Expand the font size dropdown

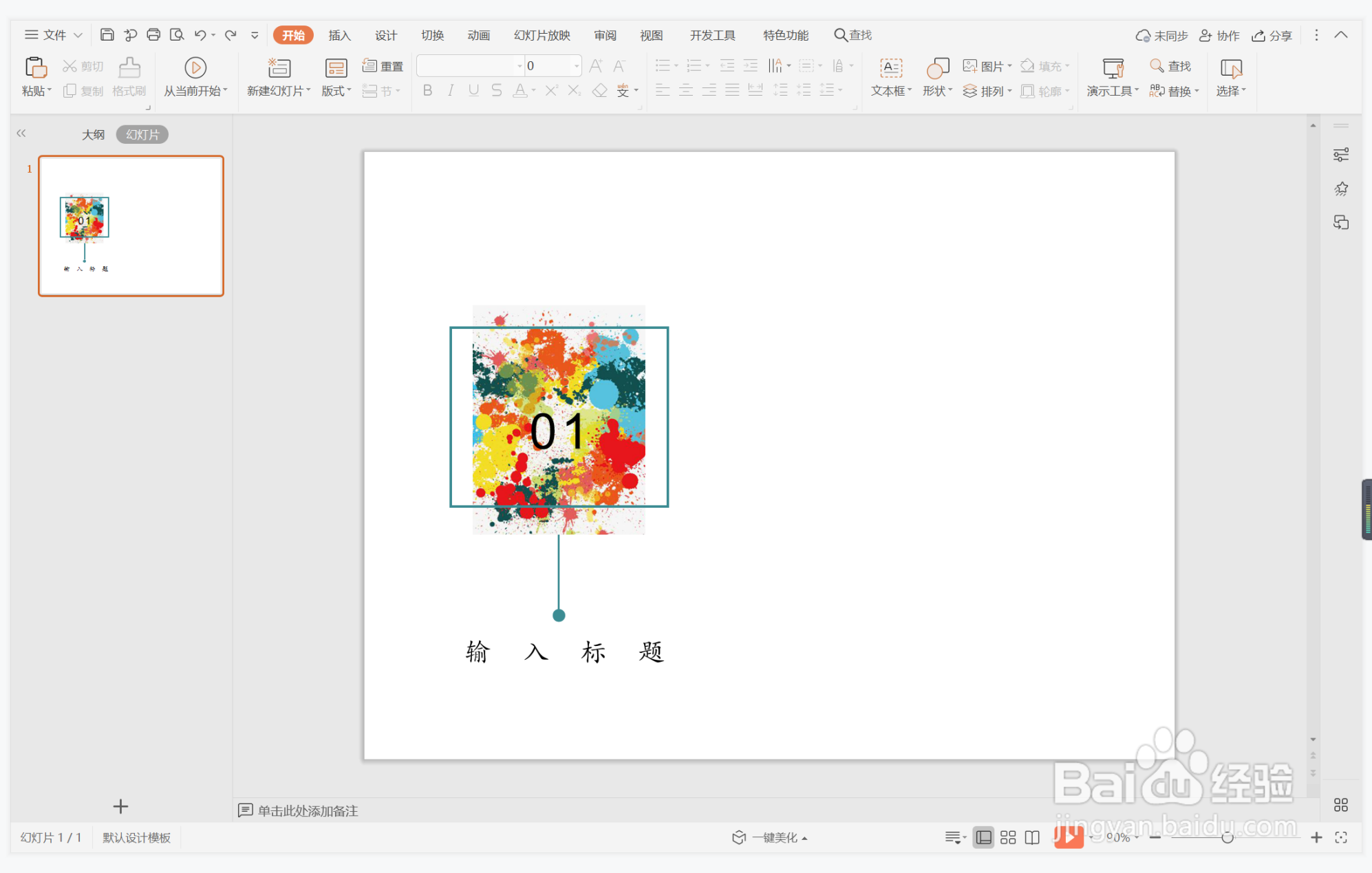[x=577, y=66]
